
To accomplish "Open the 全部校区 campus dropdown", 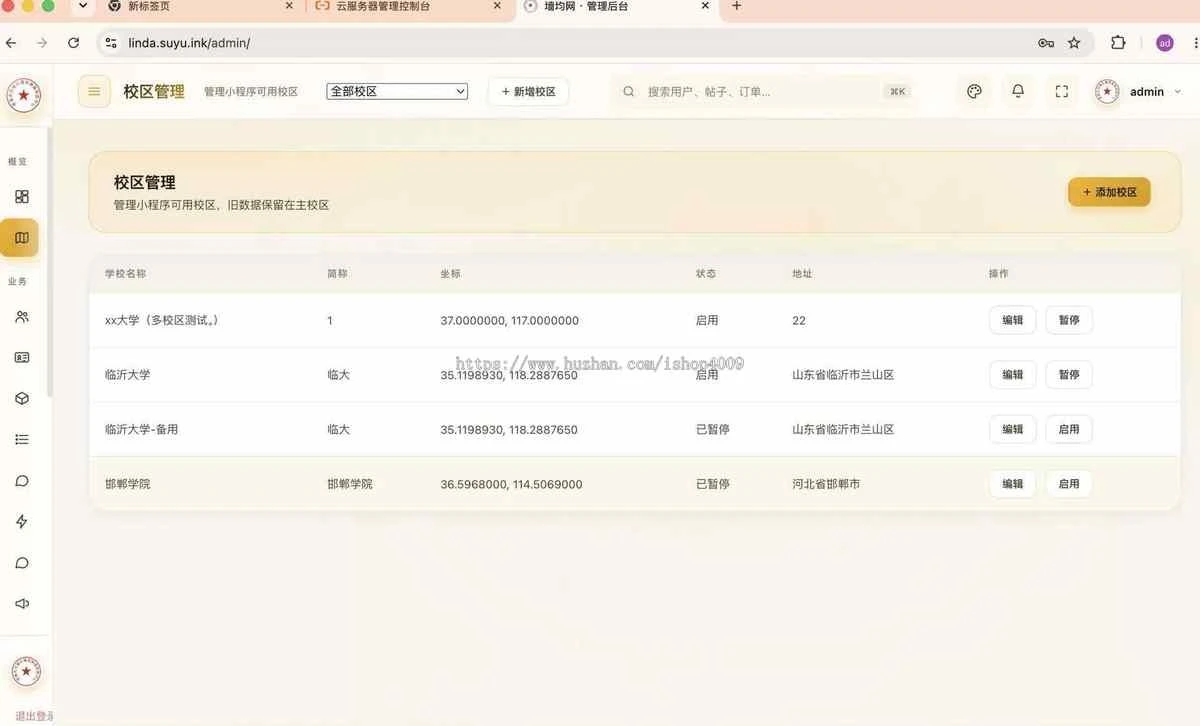I will tap(397, 91).
